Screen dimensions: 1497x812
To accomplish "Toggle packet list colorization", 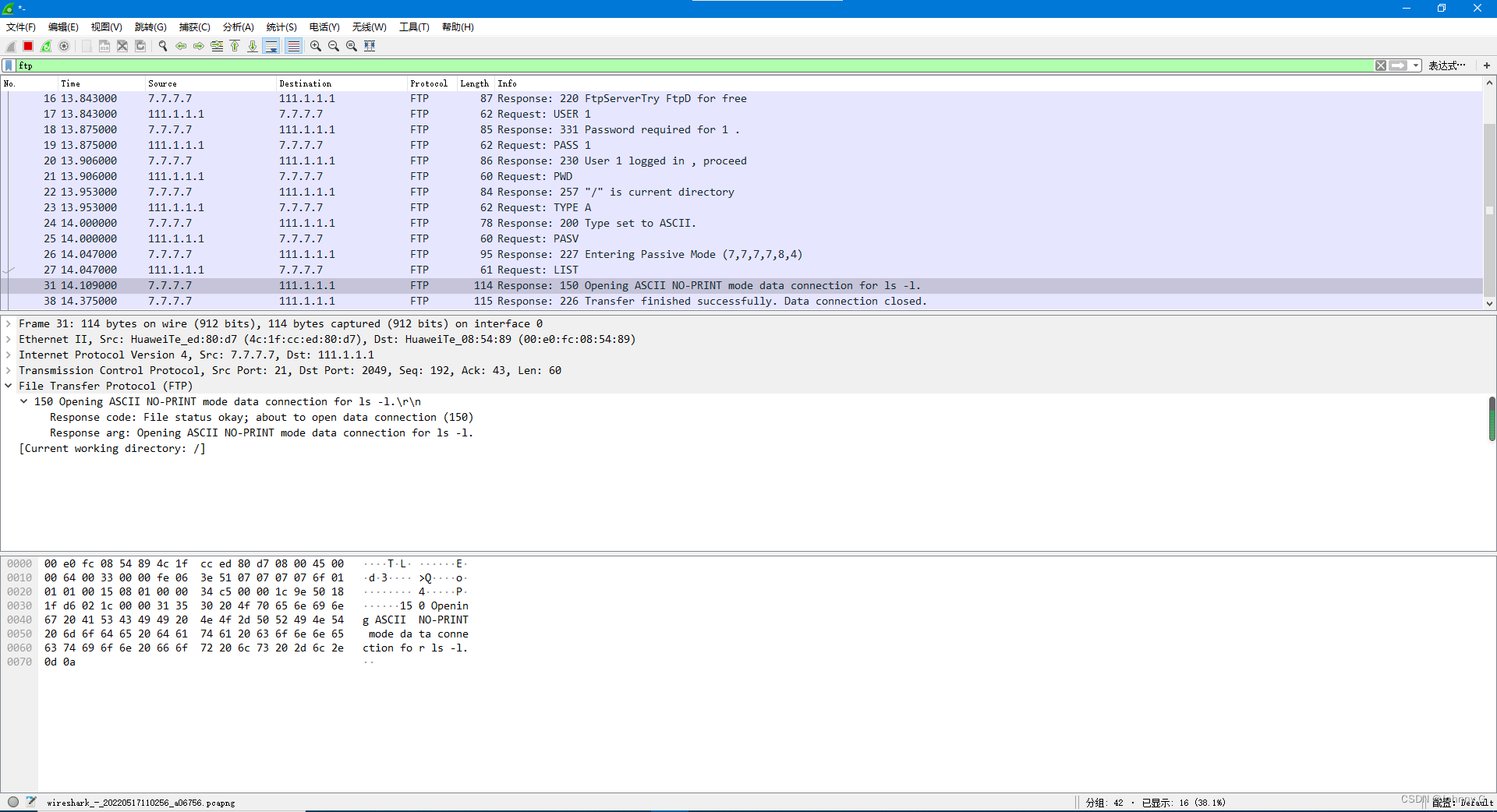I will [x=293, y=46].
